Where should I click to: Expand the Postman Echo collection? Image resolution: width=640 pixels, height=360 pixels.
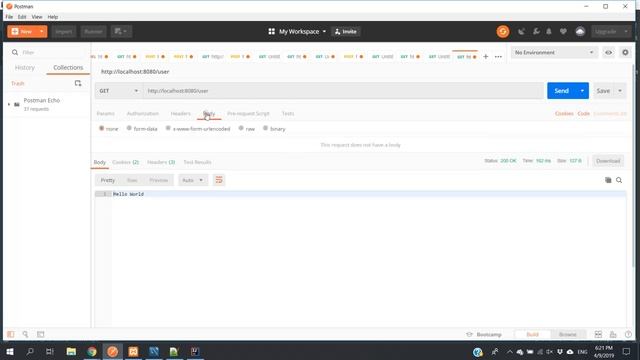tap(9, 104)
